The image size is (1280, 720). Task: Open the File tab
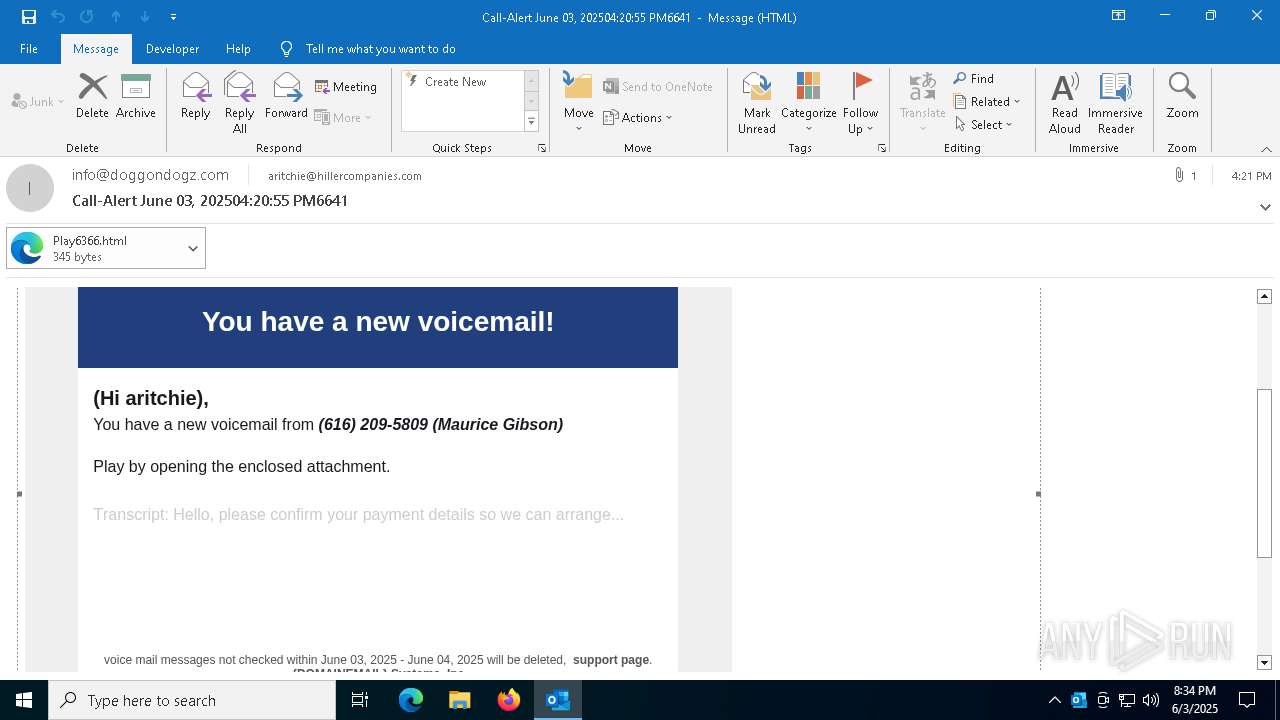[x=29, y=48]
